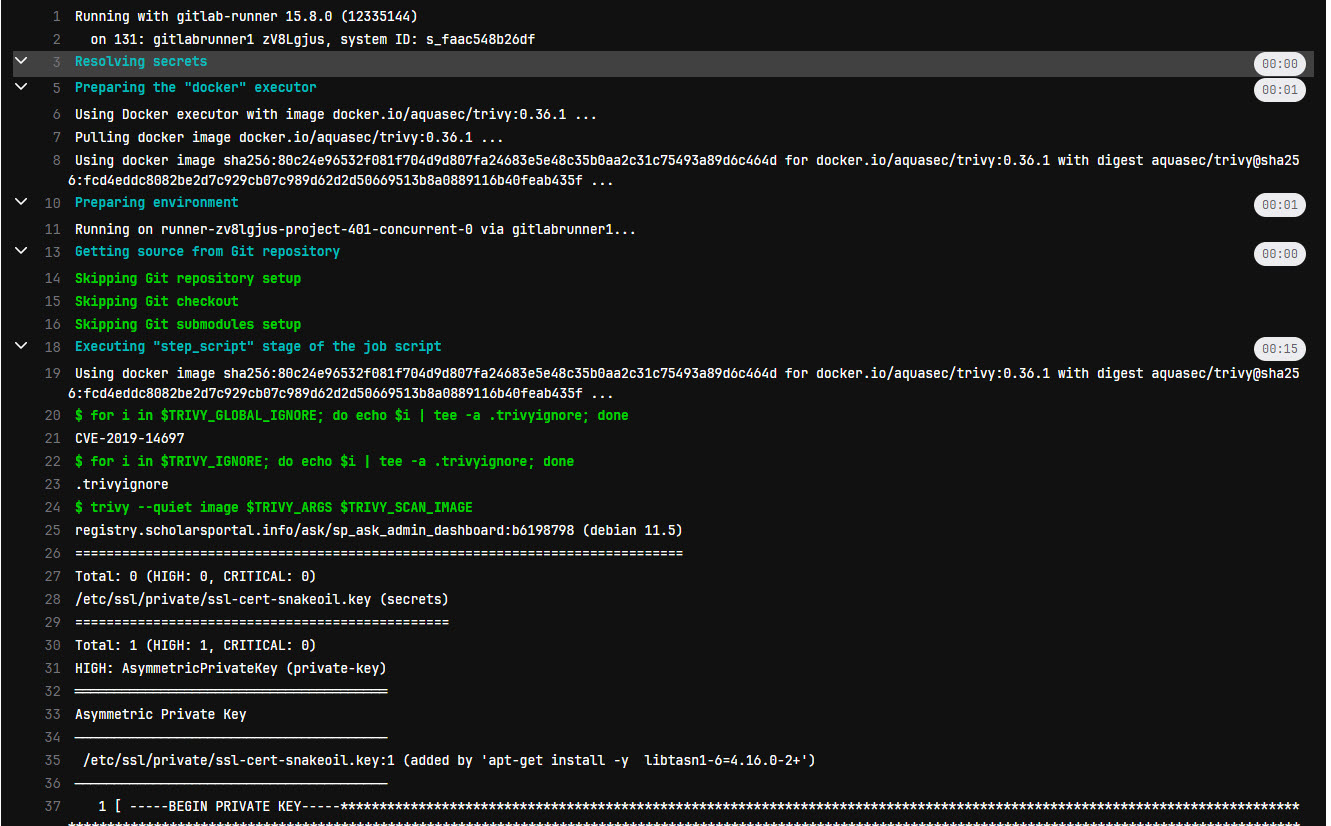Screen dimensions: 1331x826
Task: Click the 00:00 badge next to Resolving secrets
Action: (1280, 62)
